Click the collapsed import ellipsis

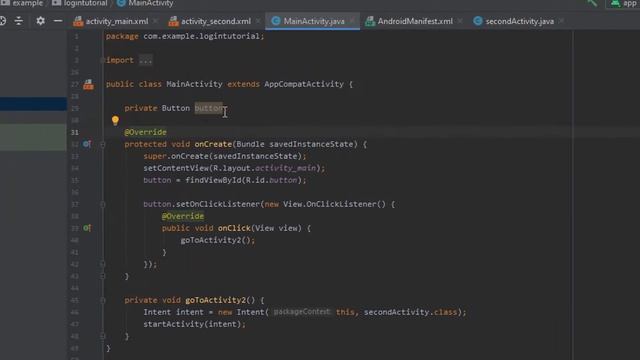point(145,60)
